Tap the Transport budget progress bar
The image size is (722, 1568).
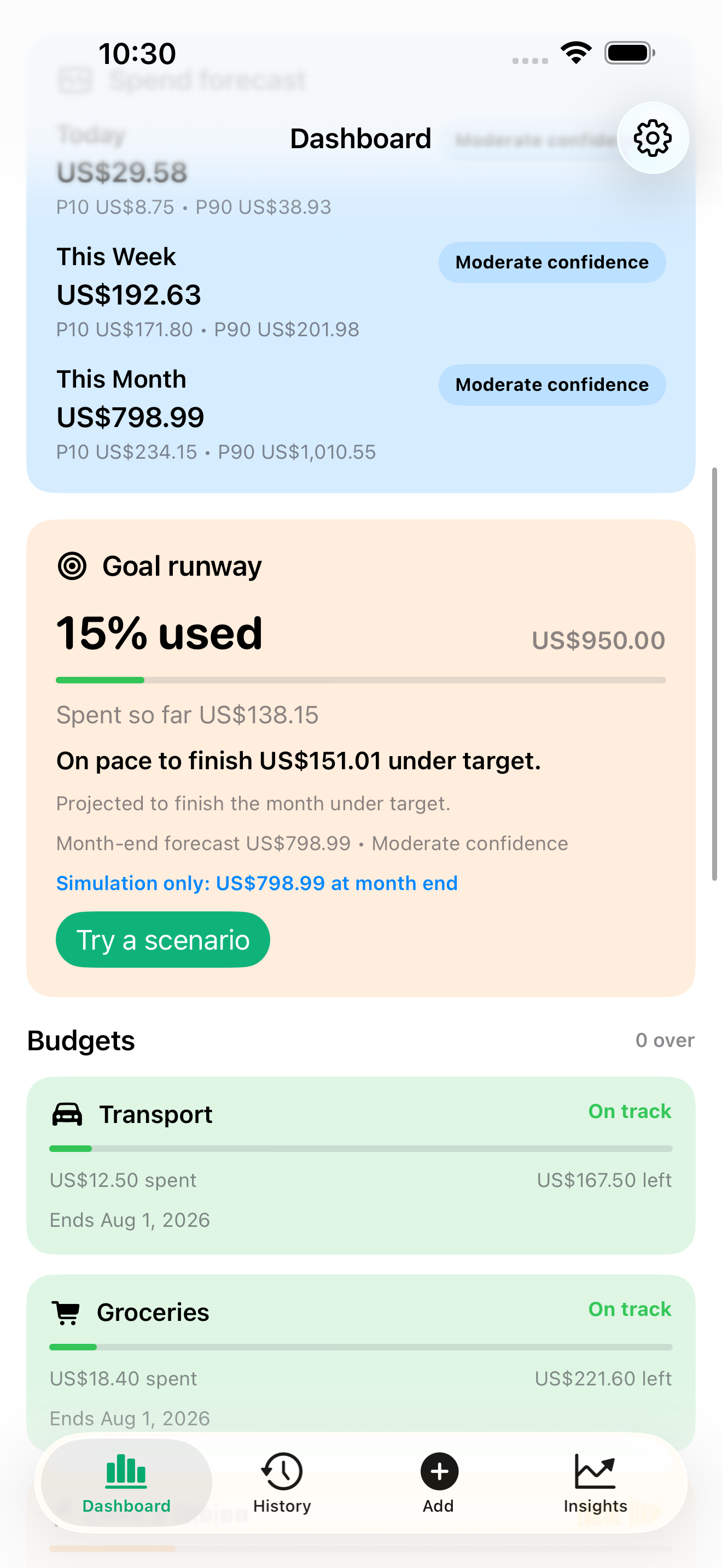361,1149
